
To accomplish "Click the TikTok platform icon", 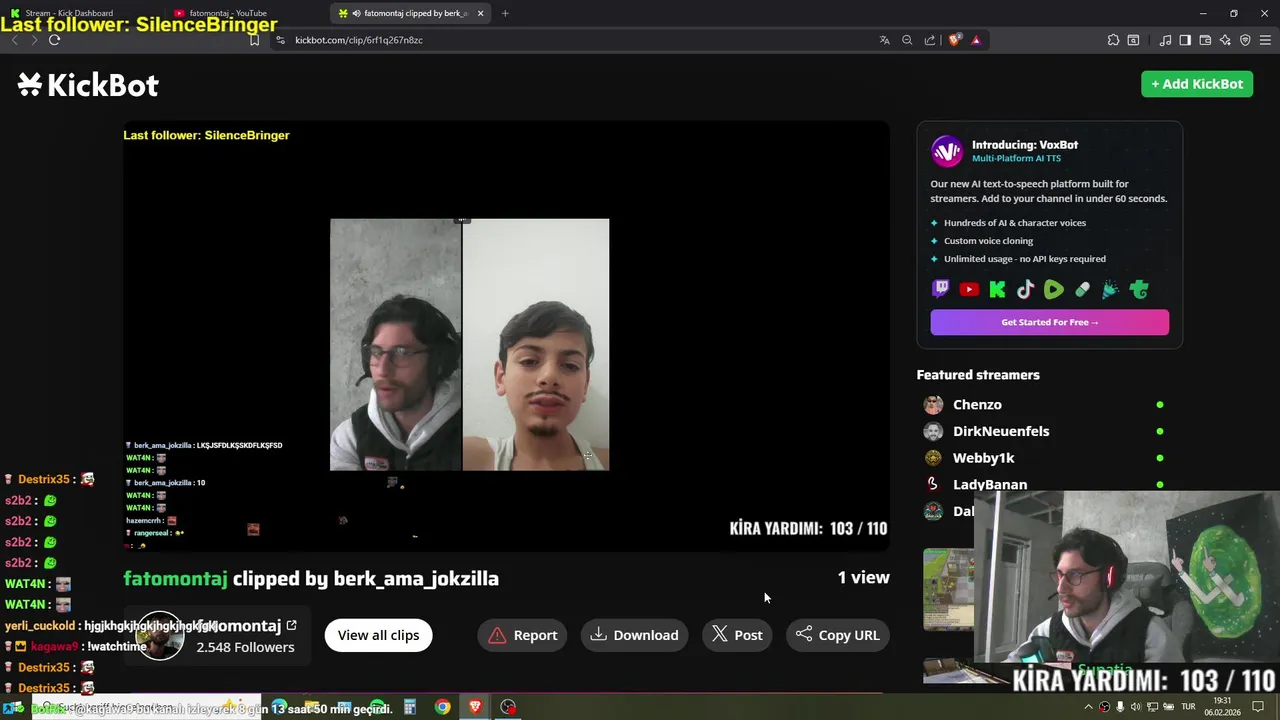I will tap(1025, 290).
